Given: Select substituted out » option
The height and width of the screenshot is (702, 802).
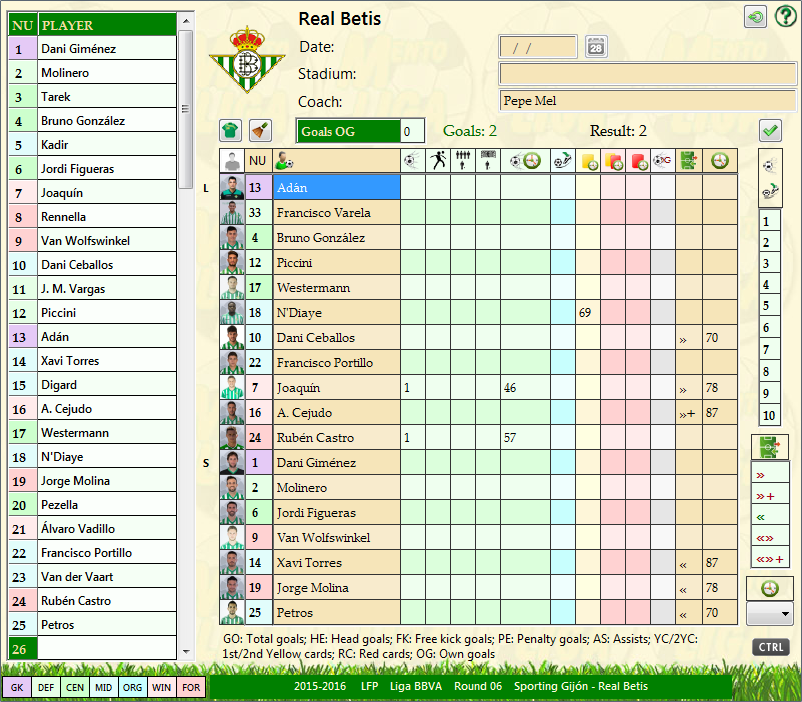Looking at the screenshot, I should [x=770, y=475].
